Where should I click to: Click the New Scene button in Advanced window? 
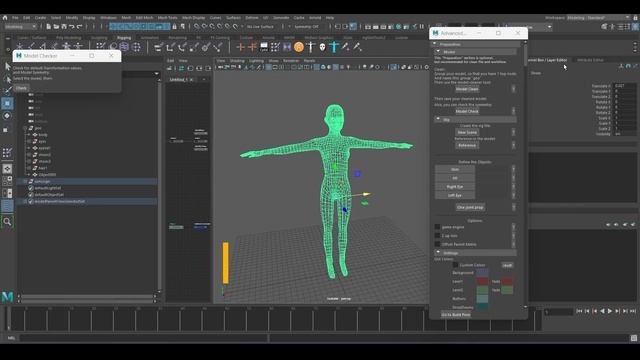(467, 132)
